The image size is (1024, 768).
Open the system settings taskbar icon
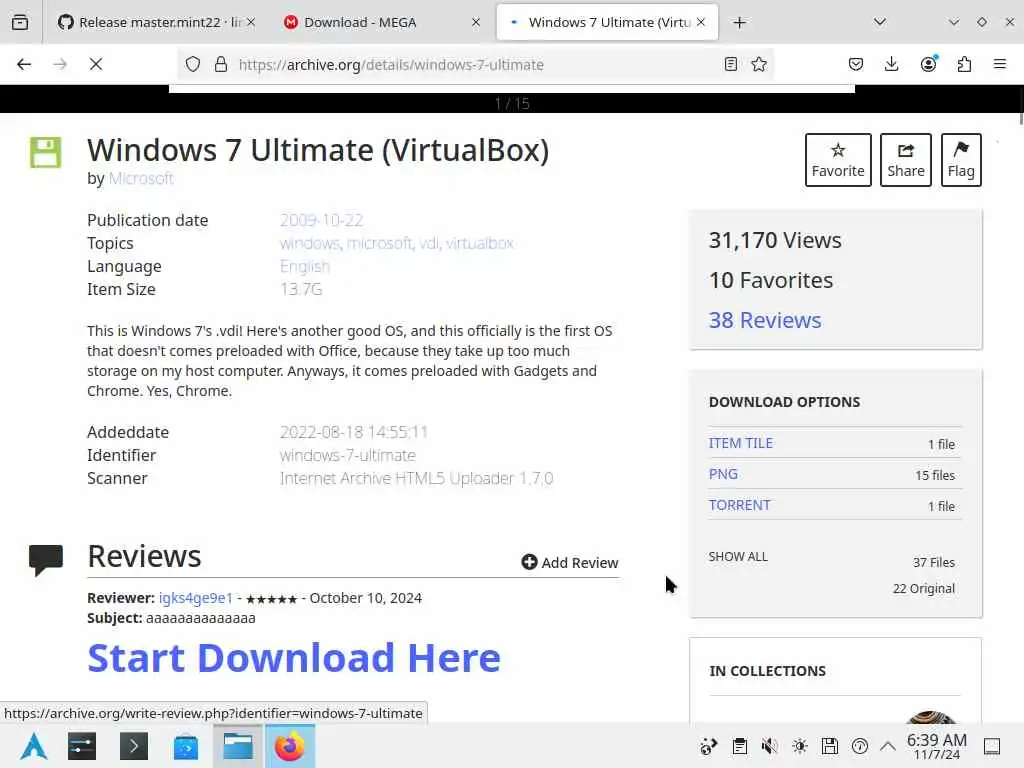tap(82, 746)
